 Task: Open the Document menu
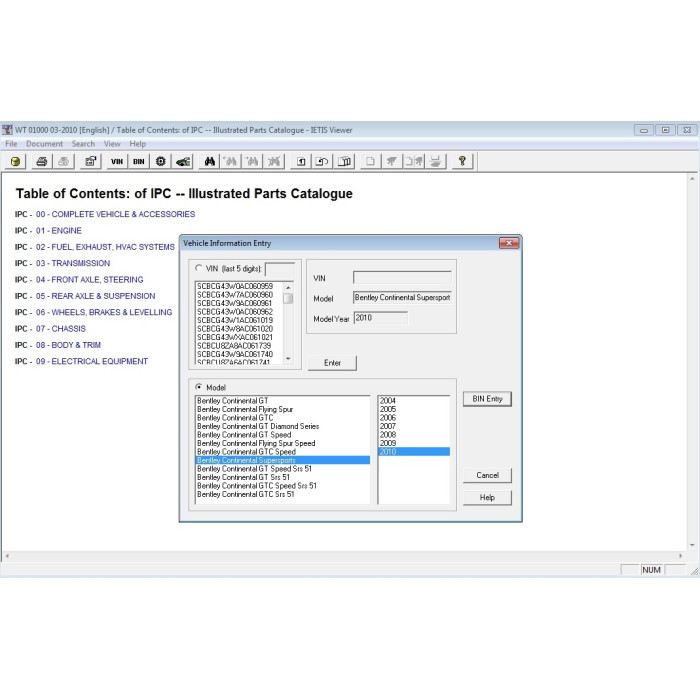click(44, 144)
